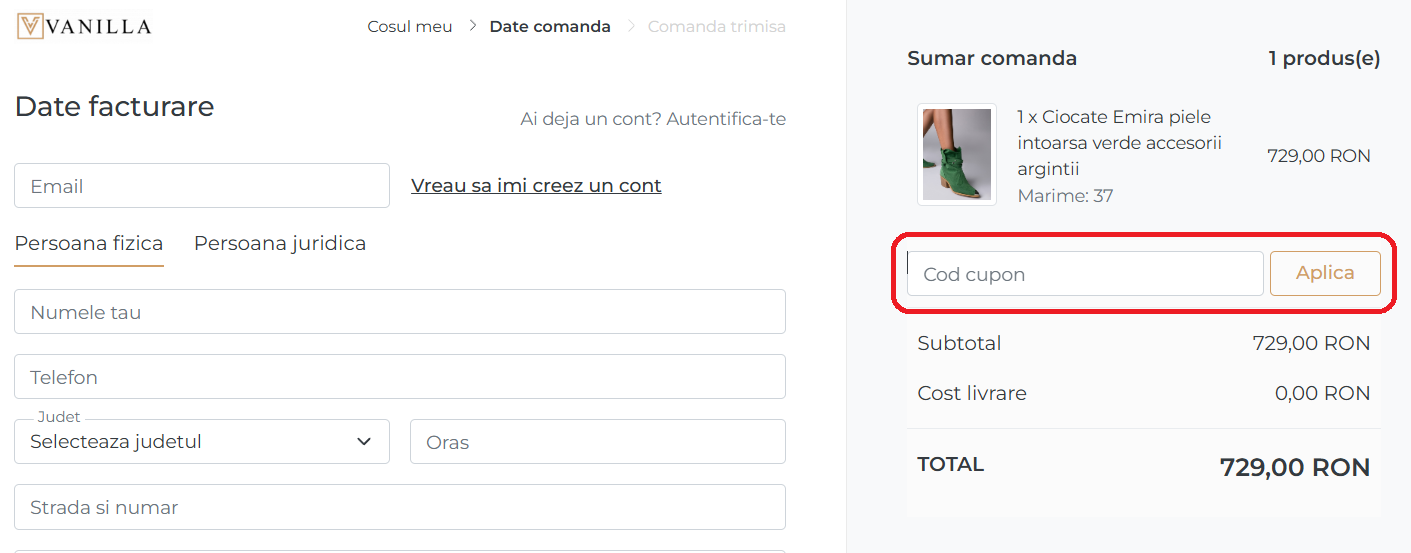1411x553 pixels.
Task: Open the Autentifica-te login link
Action: [x=726, y=119]
